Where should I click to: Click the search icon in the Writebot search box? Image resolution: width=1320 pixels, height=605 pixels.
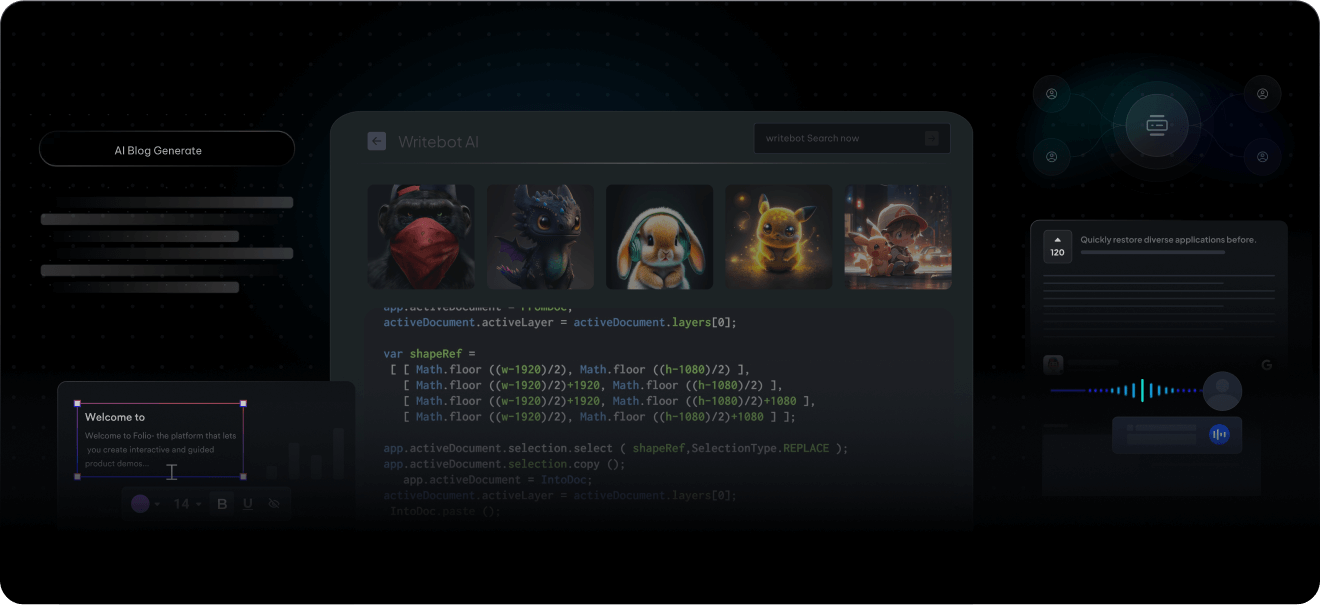(x=932, y=139)
